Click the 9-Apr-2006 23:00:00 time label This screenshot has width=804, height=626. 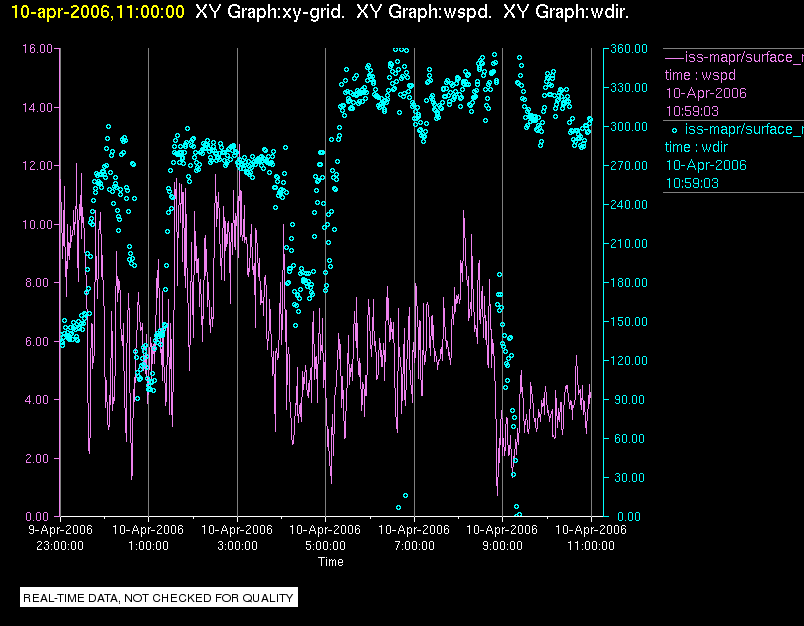[x=60, y=538]
